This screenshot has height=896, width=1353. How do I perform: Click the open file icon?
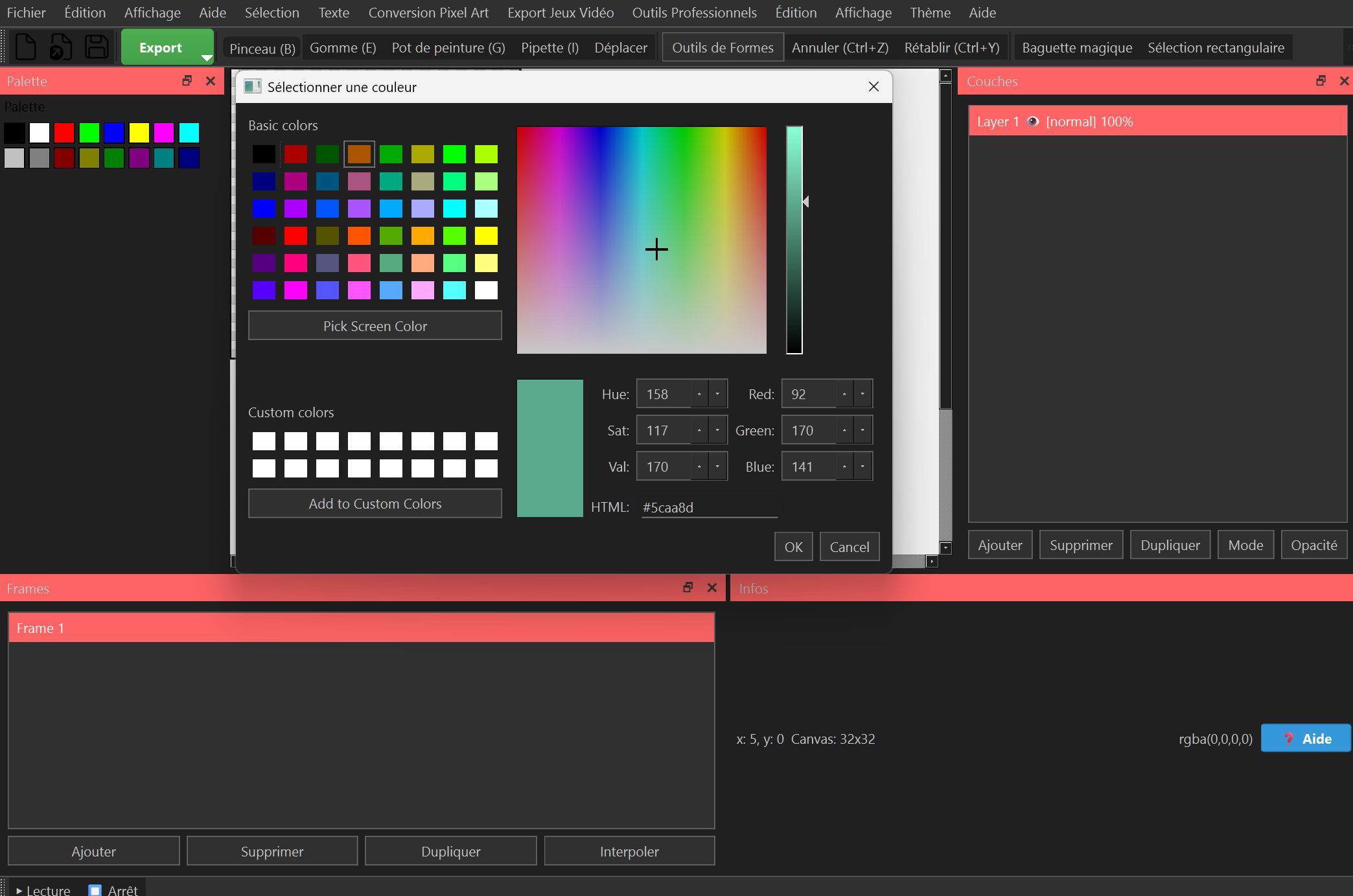61,47
